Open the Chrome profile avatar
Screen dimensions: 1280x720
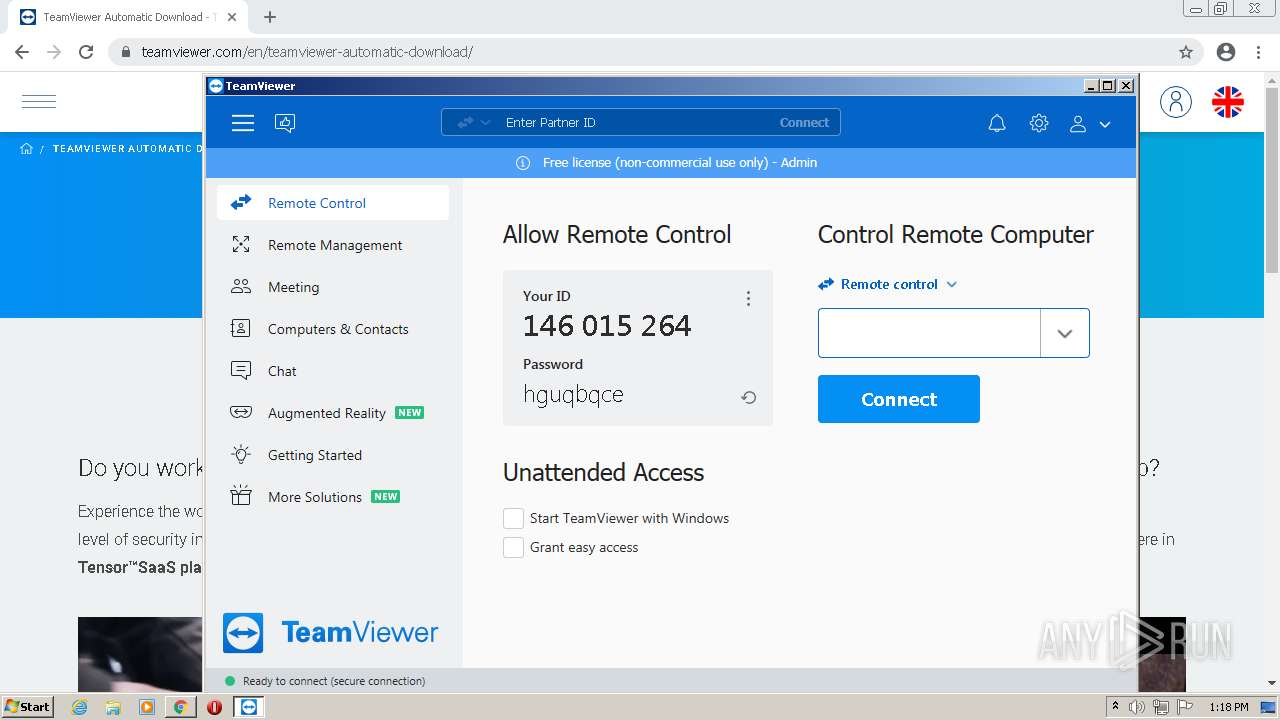coord(1226,52)
